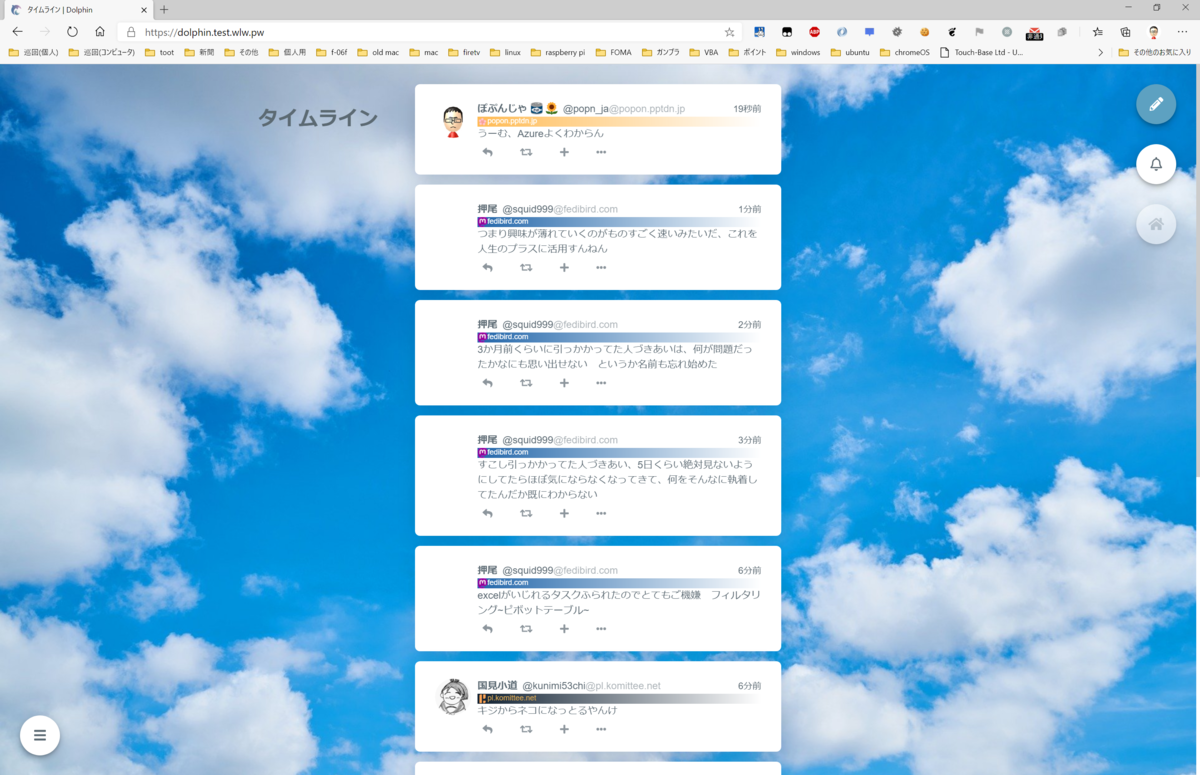1200x775 pixels.
Task: Open a new browser tab
Action: [164, 9]
